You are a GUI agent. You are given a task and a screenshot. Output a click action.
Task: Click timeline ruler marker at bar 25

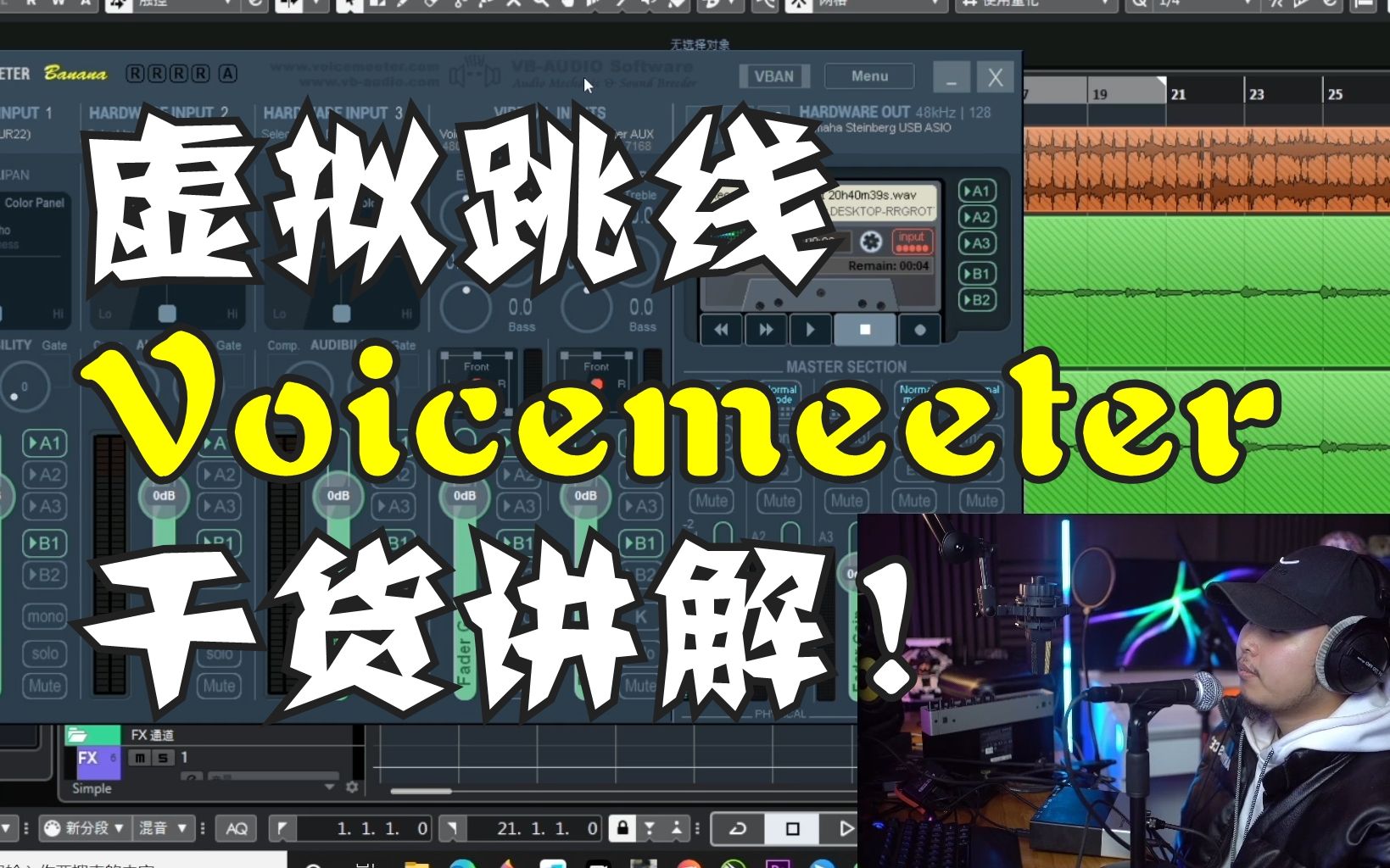coord(1335,94)
